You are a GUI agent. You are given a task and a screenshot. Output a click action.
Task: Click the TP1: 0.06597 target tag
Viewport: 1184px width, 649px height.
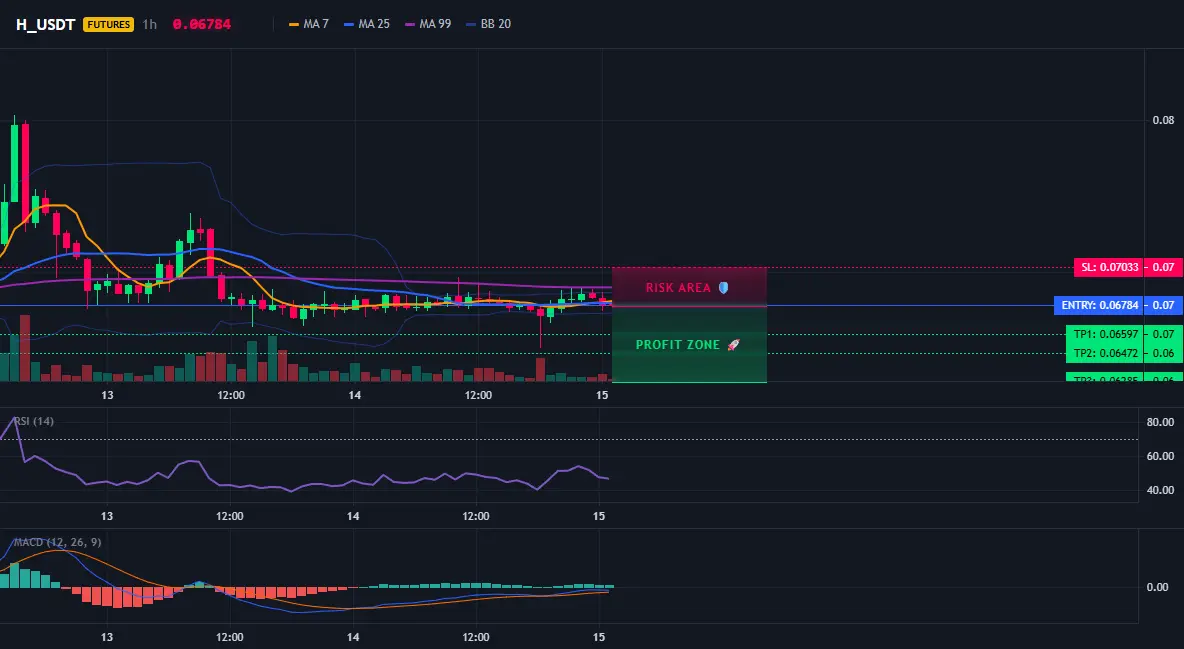click(1104, 334)
